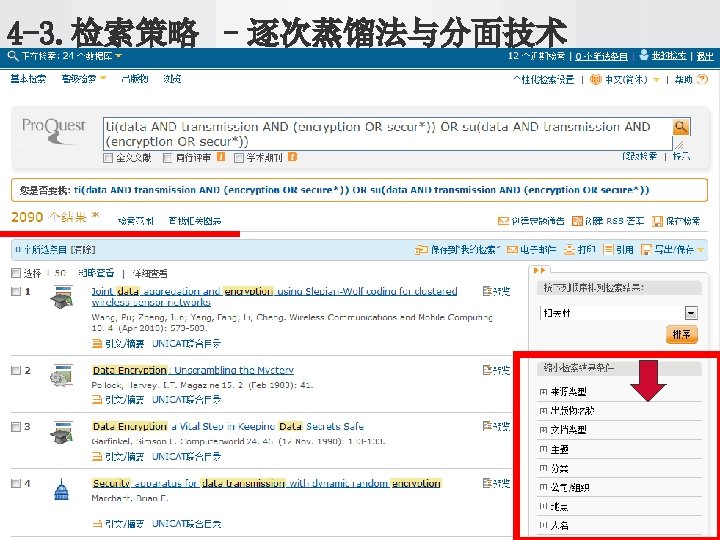
Task: Open the Find related figures tab
Action: (x=195, y=221)
